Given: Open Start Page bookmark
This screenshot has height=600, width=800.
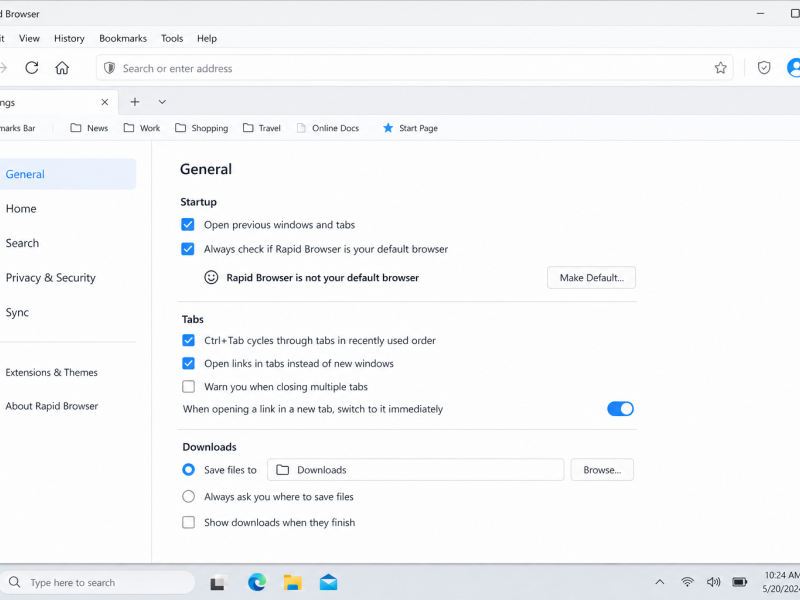Looking at the screenshot, I should pyautogui.click(x=410, y=128).
